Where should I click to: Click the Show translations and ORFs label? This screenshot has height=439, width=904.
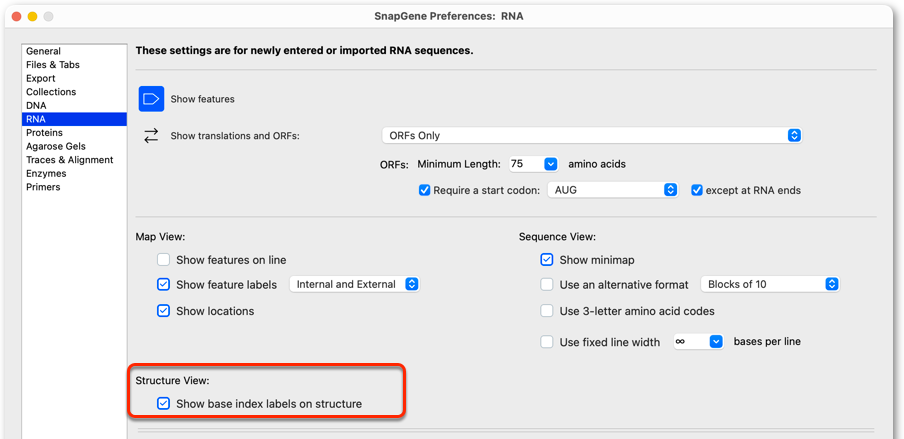pyautogui.click(x=235, y=136)
